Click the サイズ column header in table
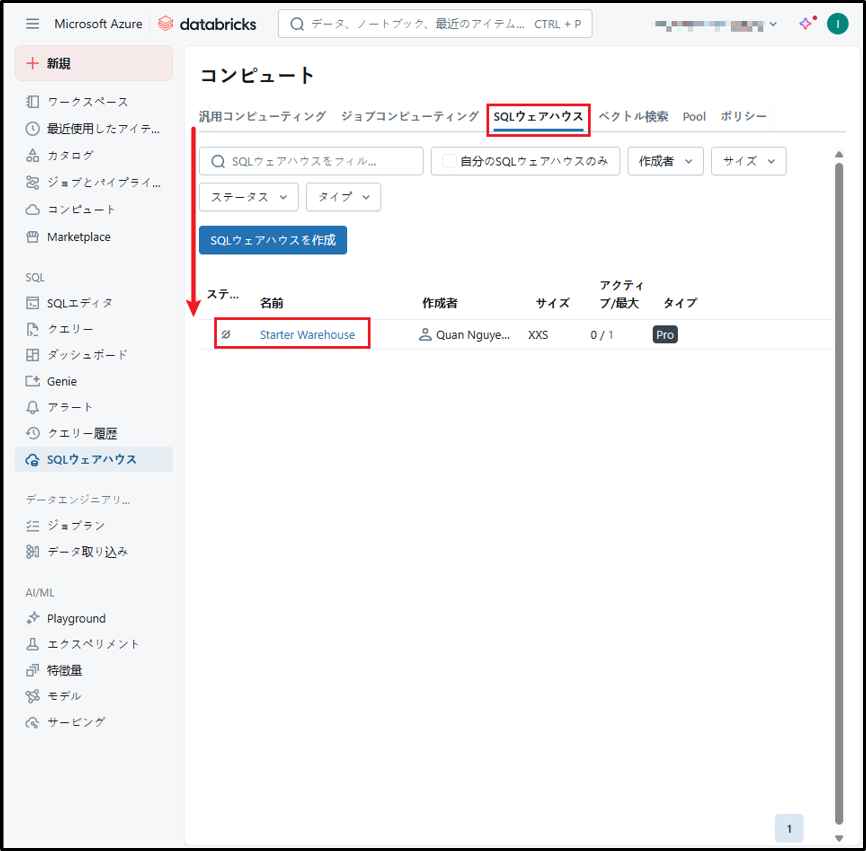This screenshot has width=866, height=851. coord(552,303)
